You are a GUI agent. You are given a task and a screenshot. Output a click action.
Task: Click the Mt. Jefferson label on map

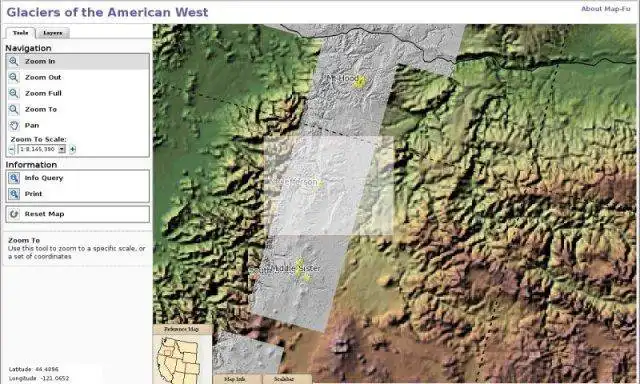296,182
